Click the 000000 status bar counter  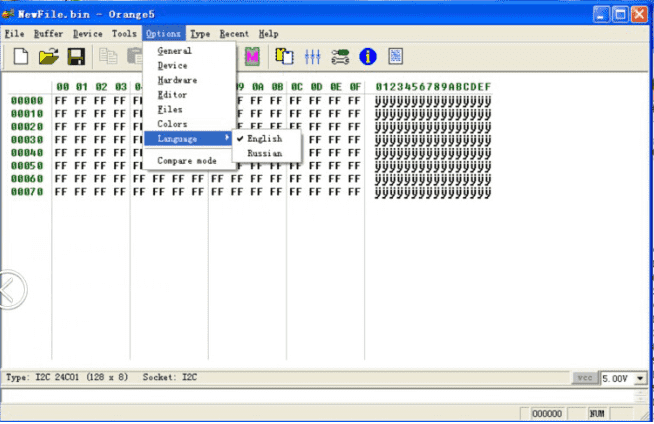(x=547, y=414)
